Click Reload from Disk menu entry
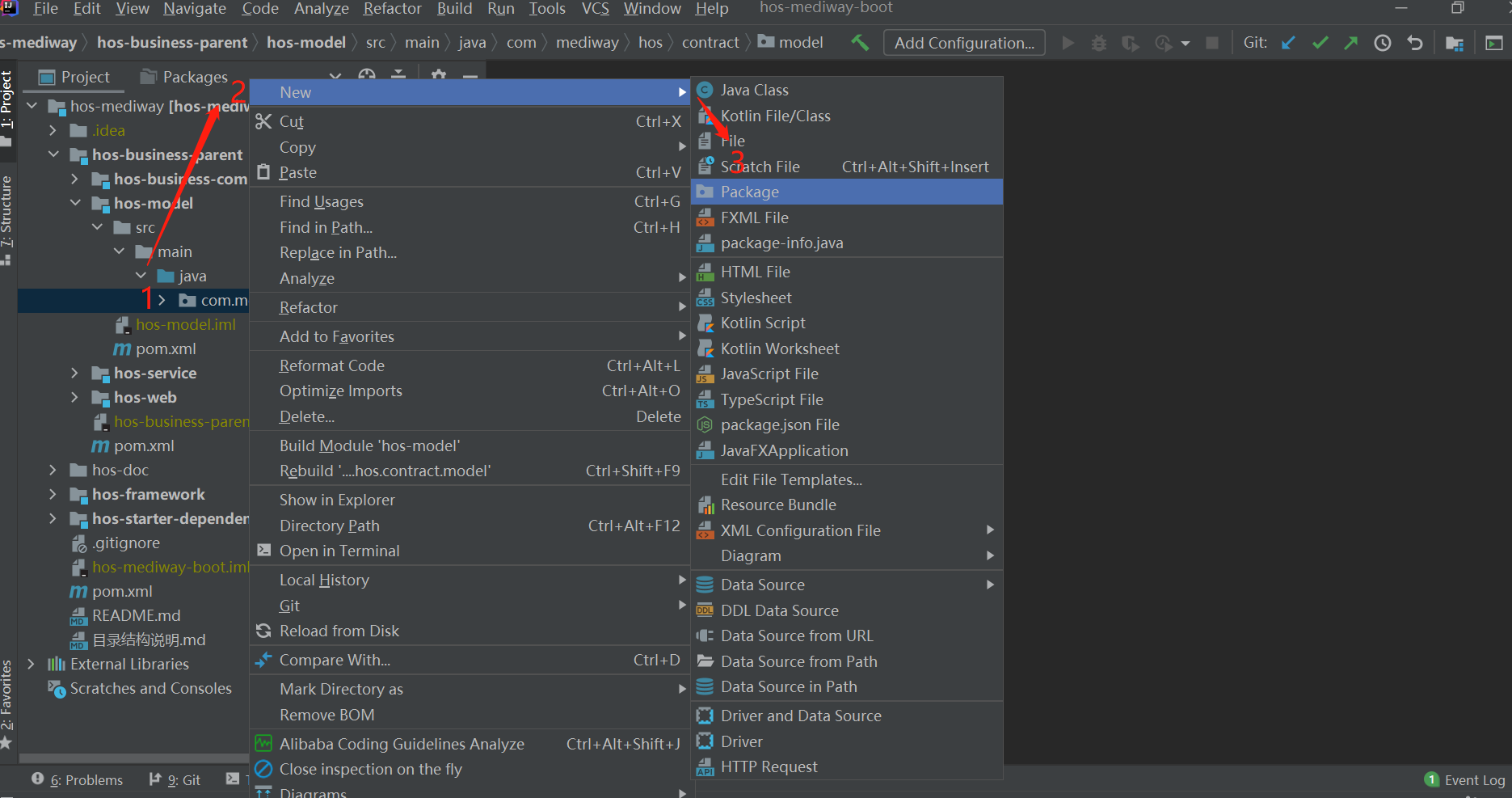 [470, 631]
